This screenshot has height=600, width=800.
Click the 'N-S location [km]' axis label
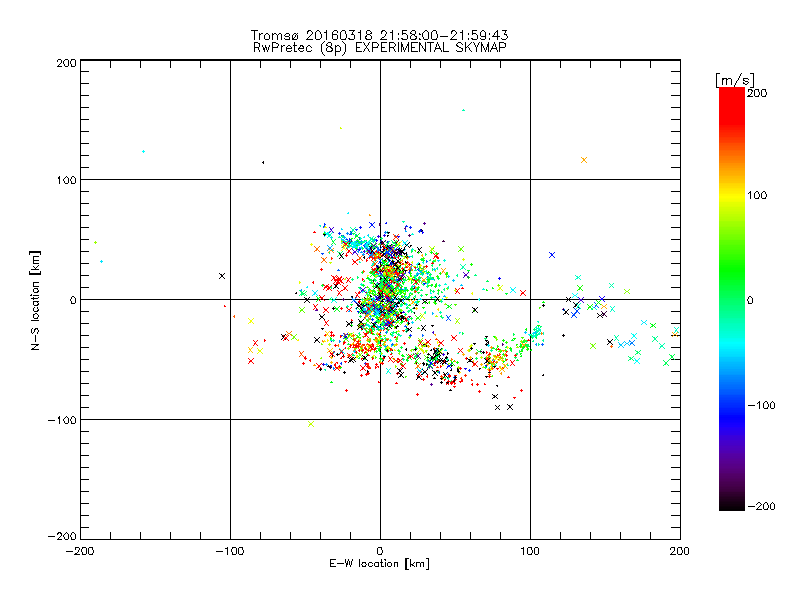click(35, 301)
